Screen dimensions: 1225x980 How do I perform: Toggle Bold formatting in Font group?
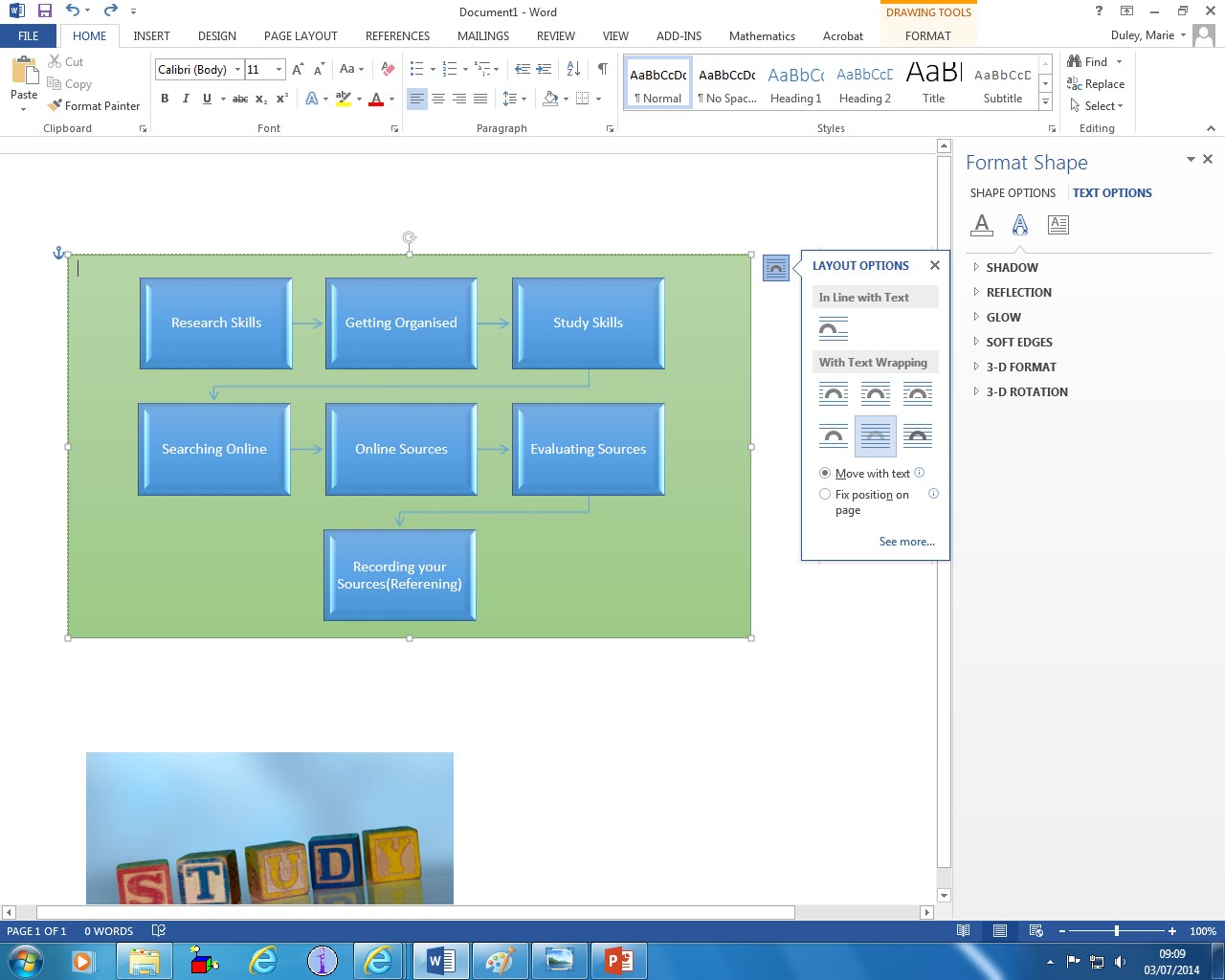[x=165, y=99]
